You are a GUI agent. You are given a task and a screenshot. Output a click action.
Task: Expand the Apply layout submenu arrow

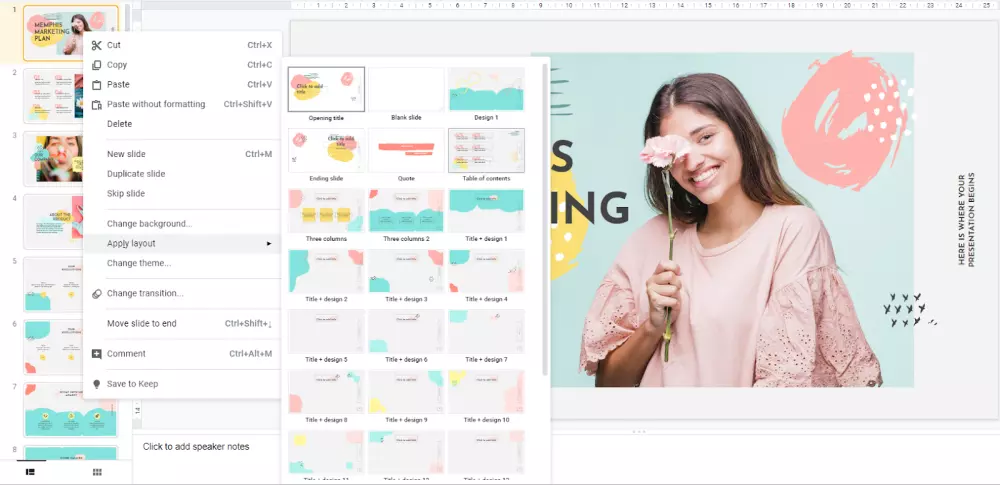[269, 244]
